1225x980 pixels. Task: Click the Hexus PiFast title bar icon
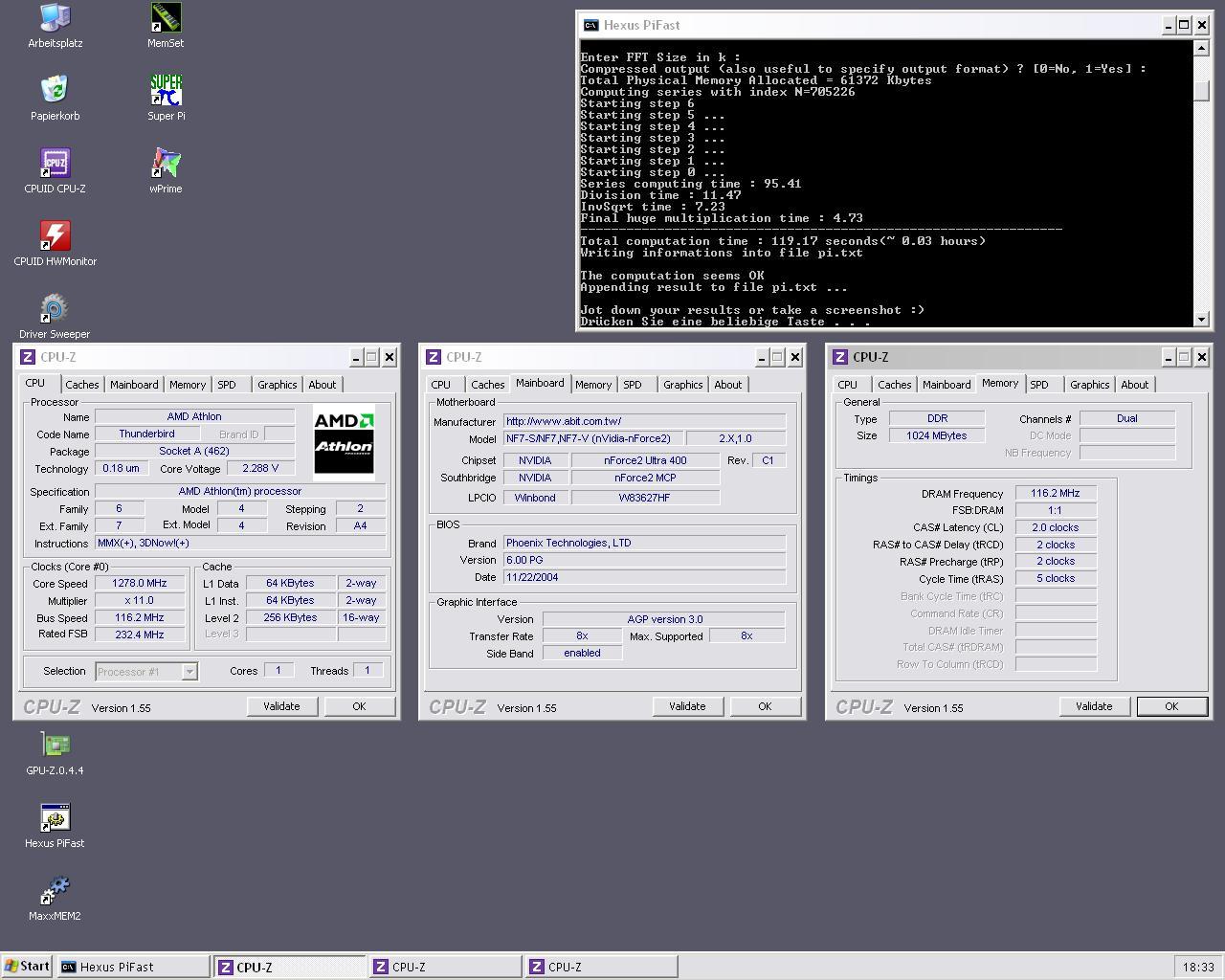pyautogui.click(x=591, y=26)
